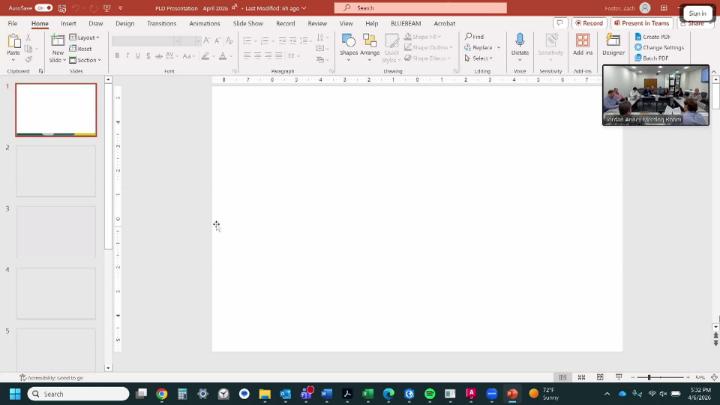Open the Slide Show tab

pos(248,23)
